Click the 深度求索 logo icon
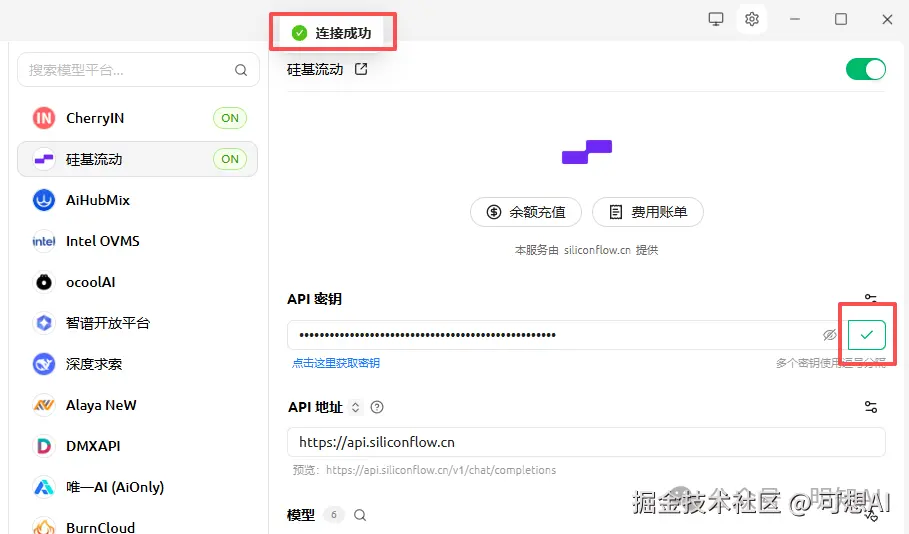909x534 pixels. [x=43, y=364]
